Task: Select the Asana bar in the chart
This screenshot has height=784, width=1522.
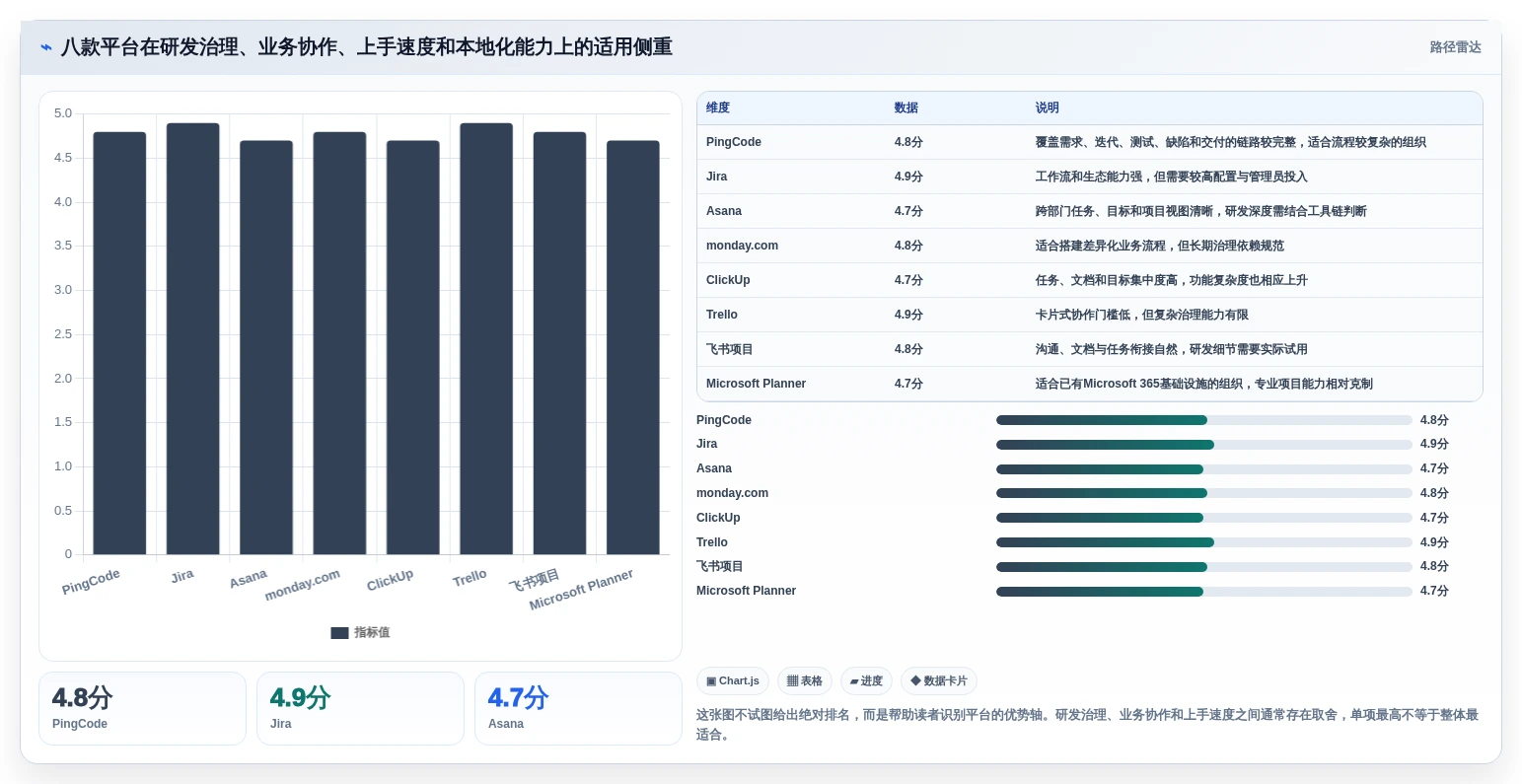Action: (x=266, y=347)
